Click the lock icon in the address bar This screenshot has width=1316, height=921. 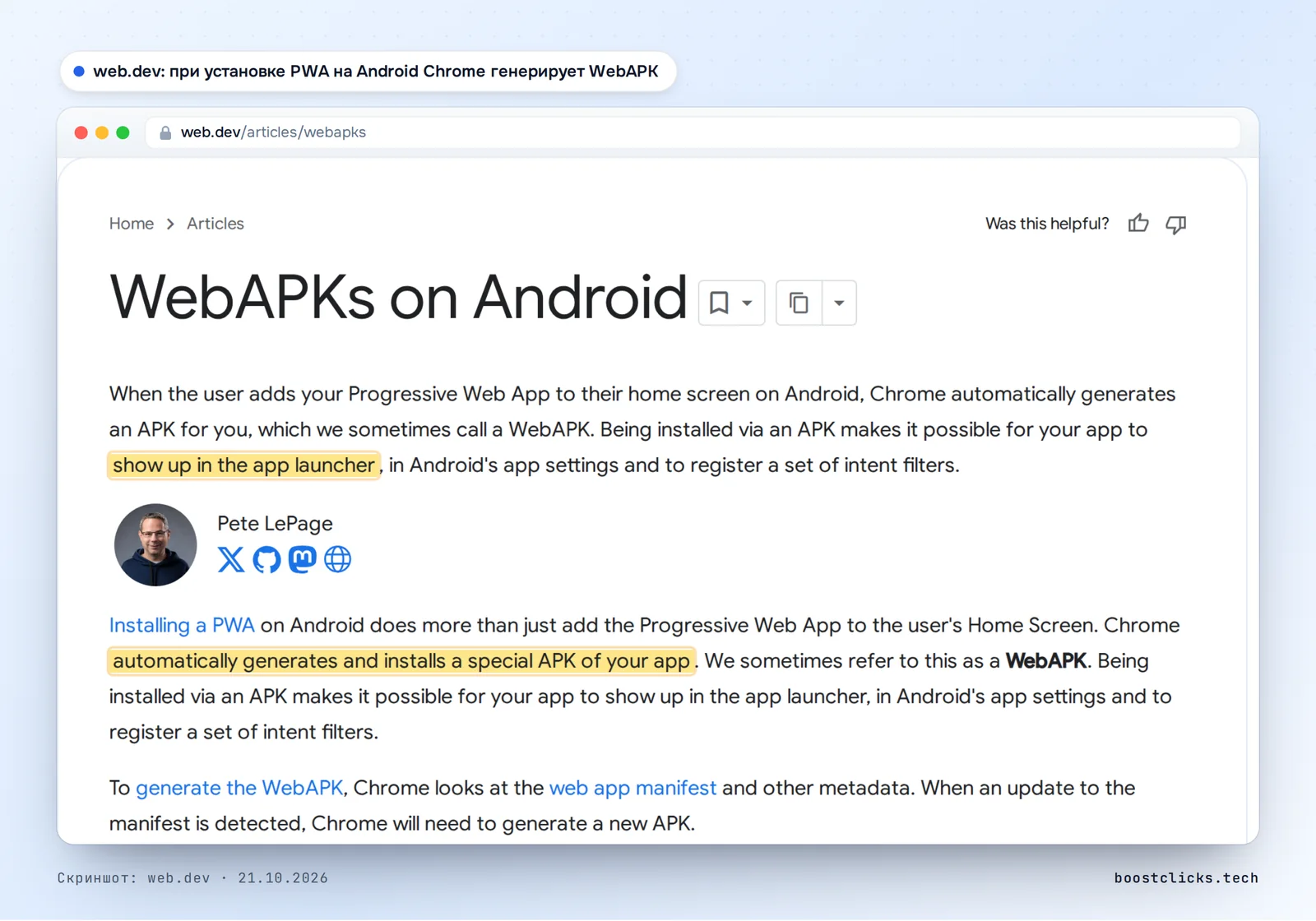click(x=165, y=132)
